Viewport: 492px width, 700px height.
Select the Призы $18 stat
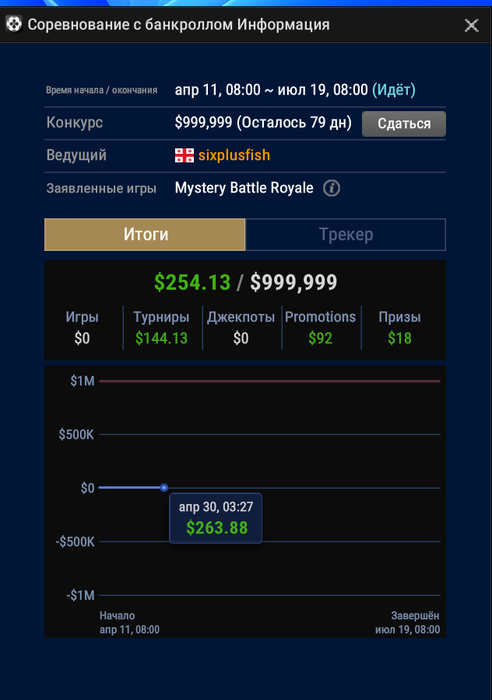[x=400, y=328]
